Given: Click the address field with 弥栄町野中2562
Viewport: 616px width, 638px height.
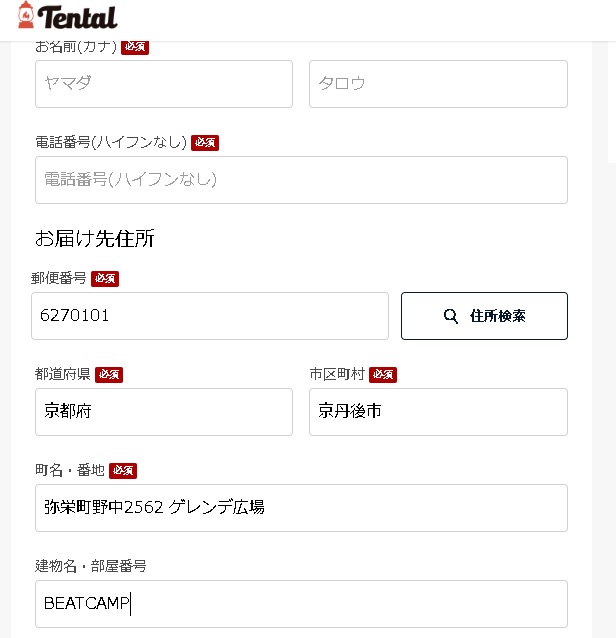Looking at the screenshot, I should [301, 508].
